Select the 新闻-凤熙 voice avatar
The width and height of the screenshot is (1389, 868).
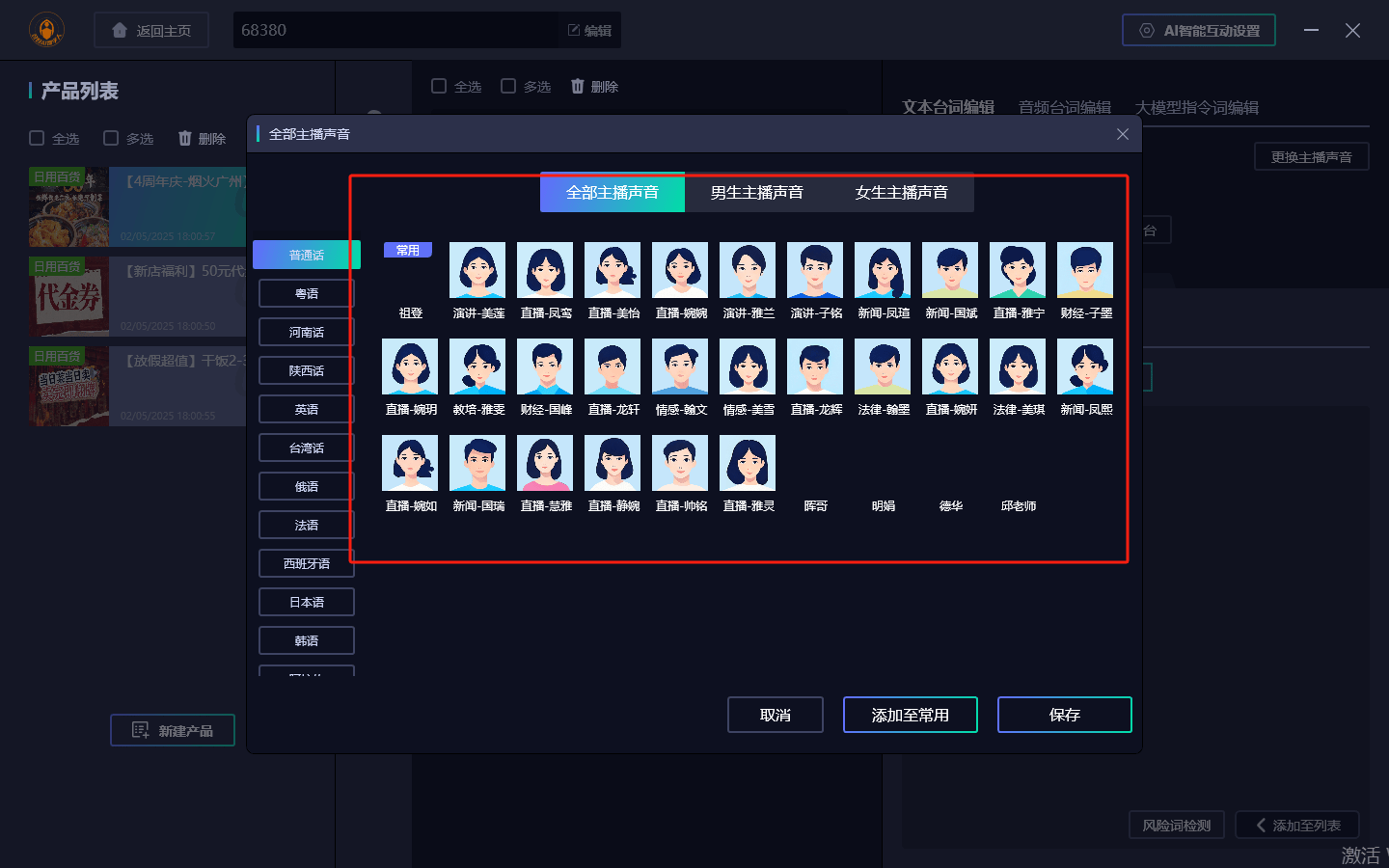click(x=1085, y=366)
